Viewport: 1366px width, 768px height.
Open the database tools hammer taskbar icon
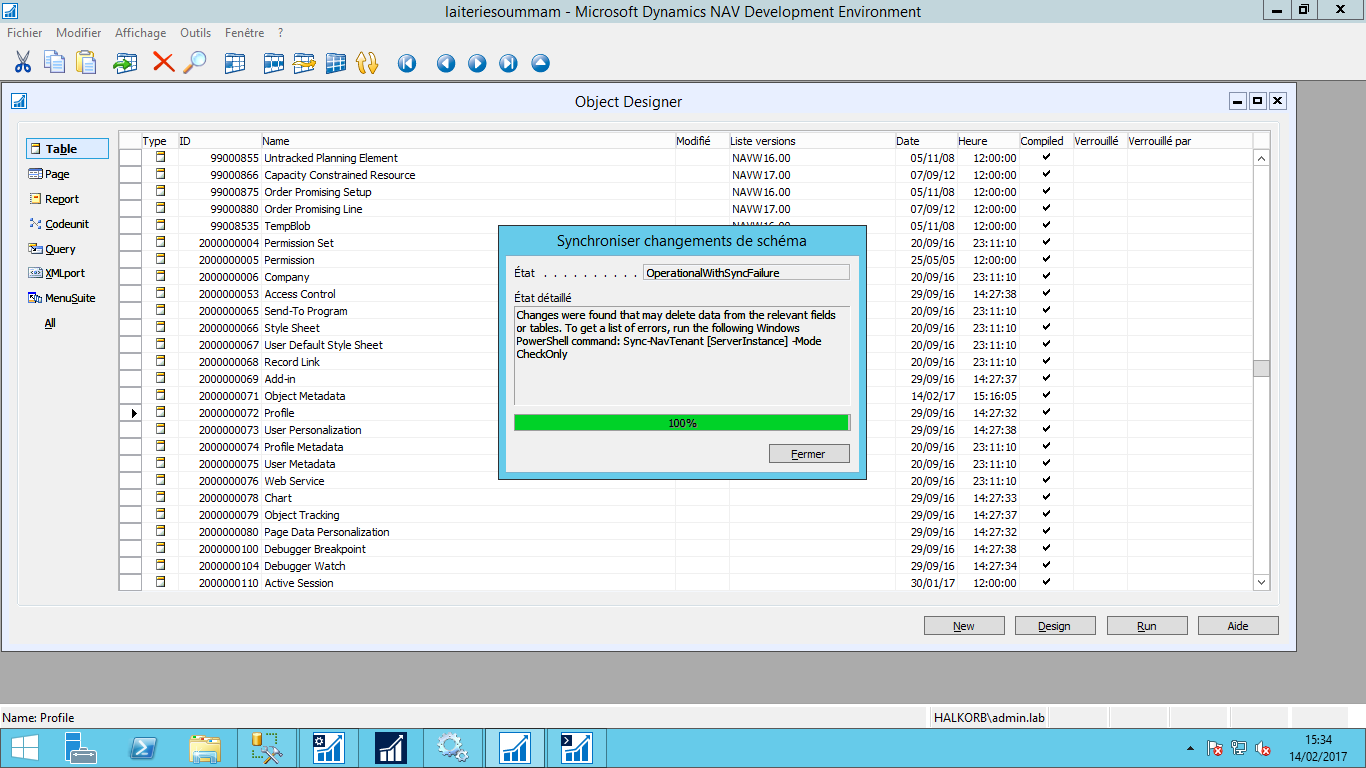coord(267,747)
